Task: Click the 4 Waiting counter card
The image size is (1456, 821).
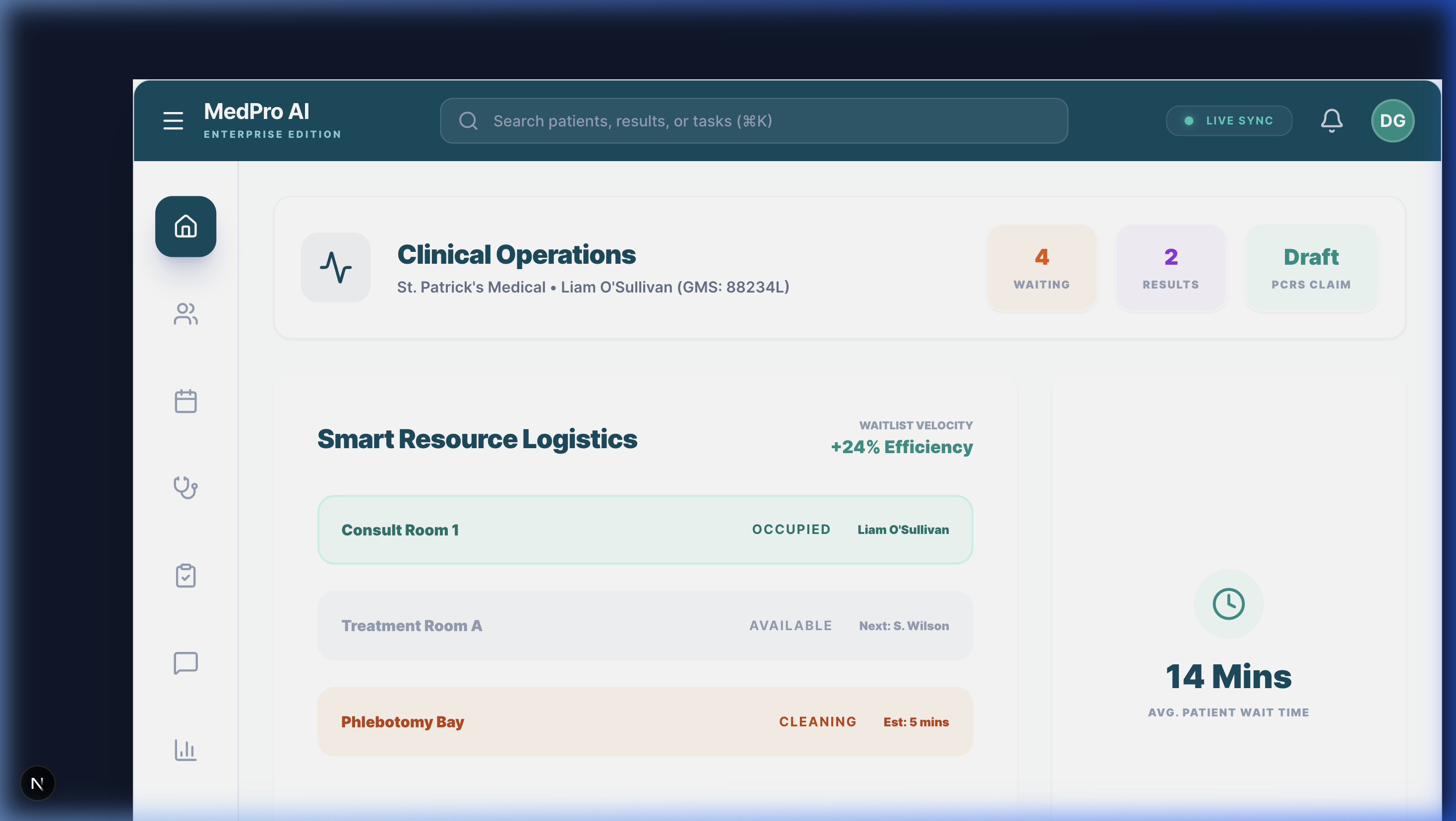Action: point(1042,268)
